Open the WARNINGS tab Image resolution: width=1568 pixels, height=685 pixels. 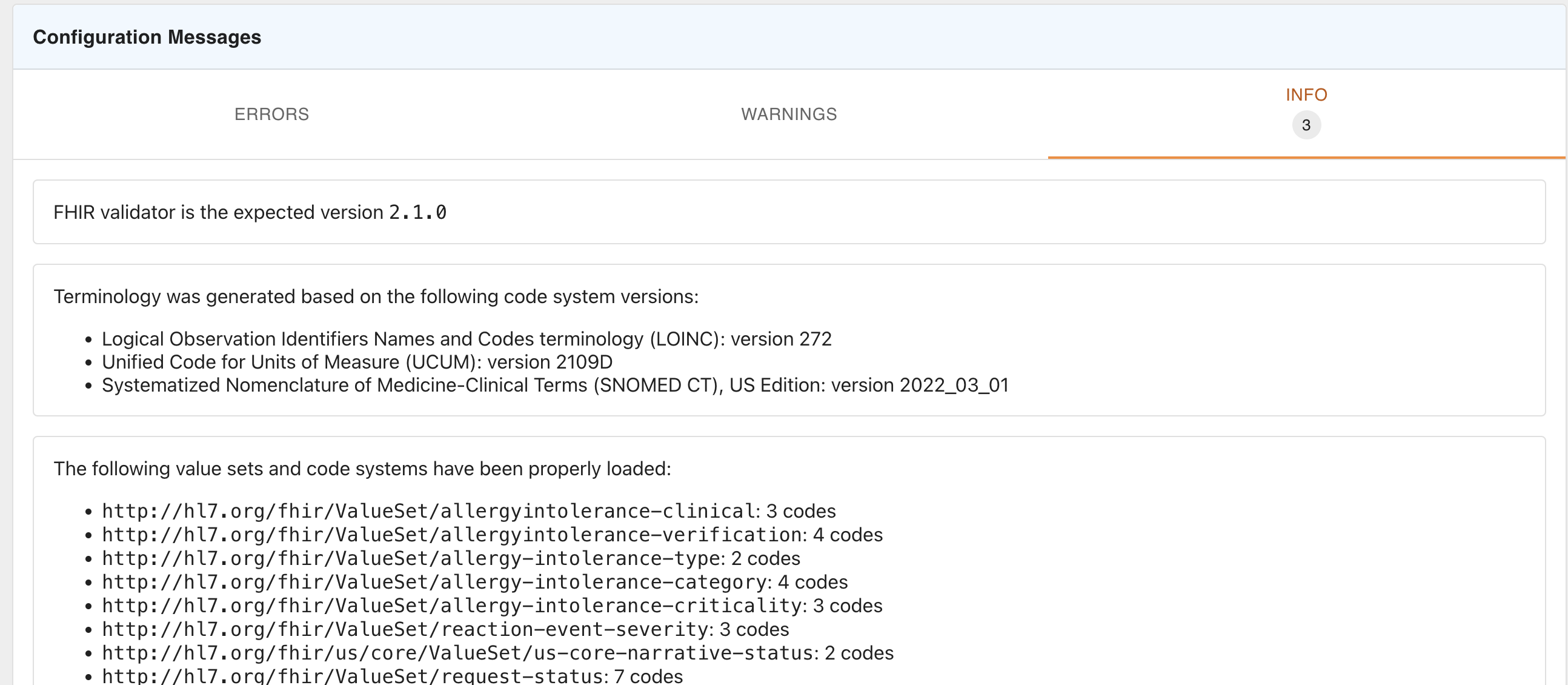pos(788,114)
